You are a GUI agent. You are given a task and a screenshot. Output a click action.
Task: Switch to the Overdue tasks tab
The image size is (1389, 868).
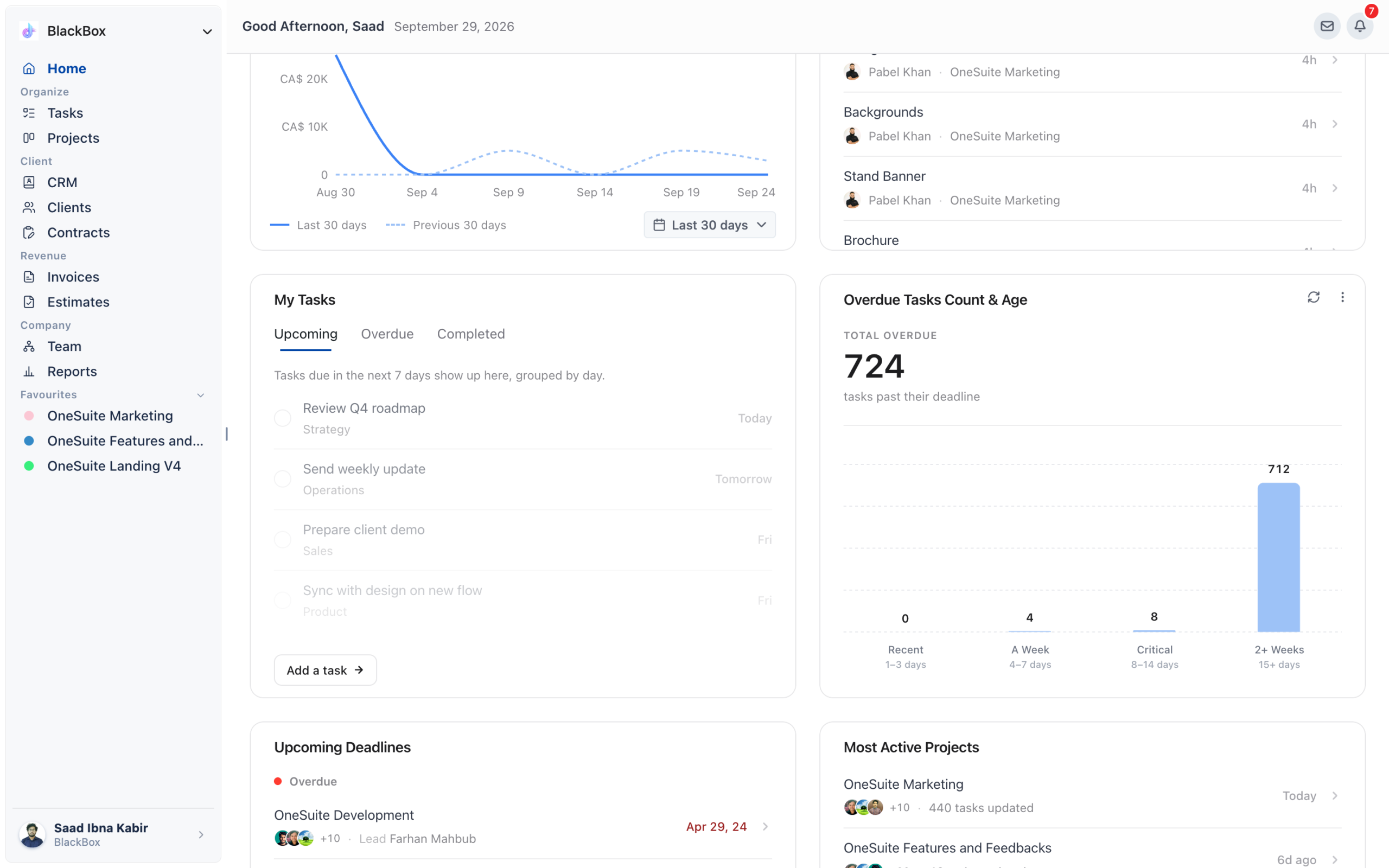[x=387, y=334]
